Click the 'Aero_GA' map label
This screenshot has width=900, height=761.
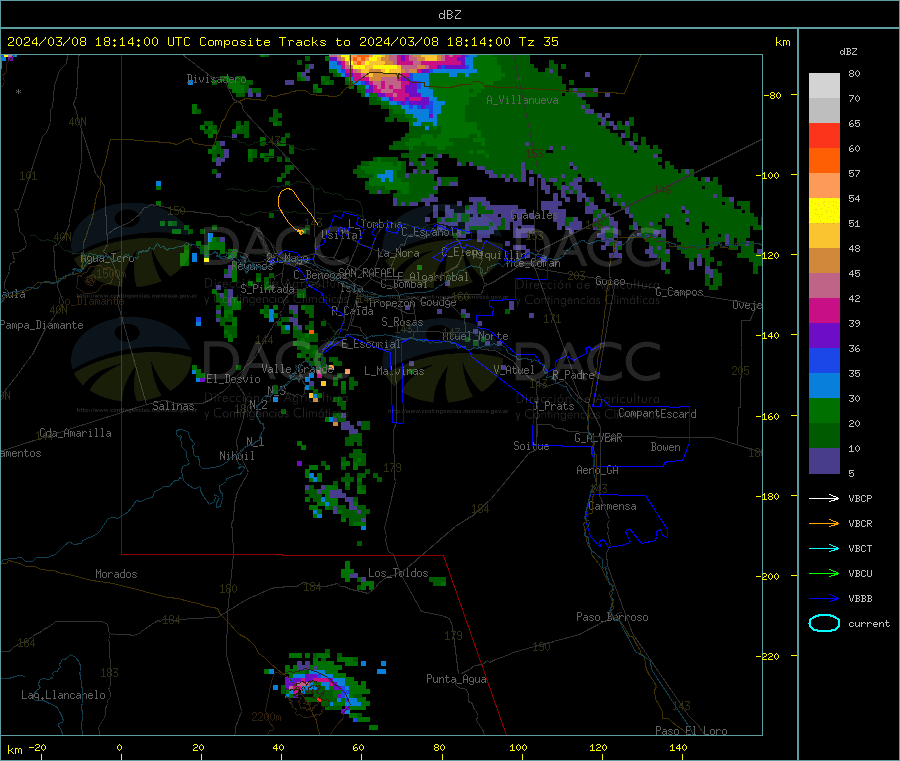click(597, 470)
